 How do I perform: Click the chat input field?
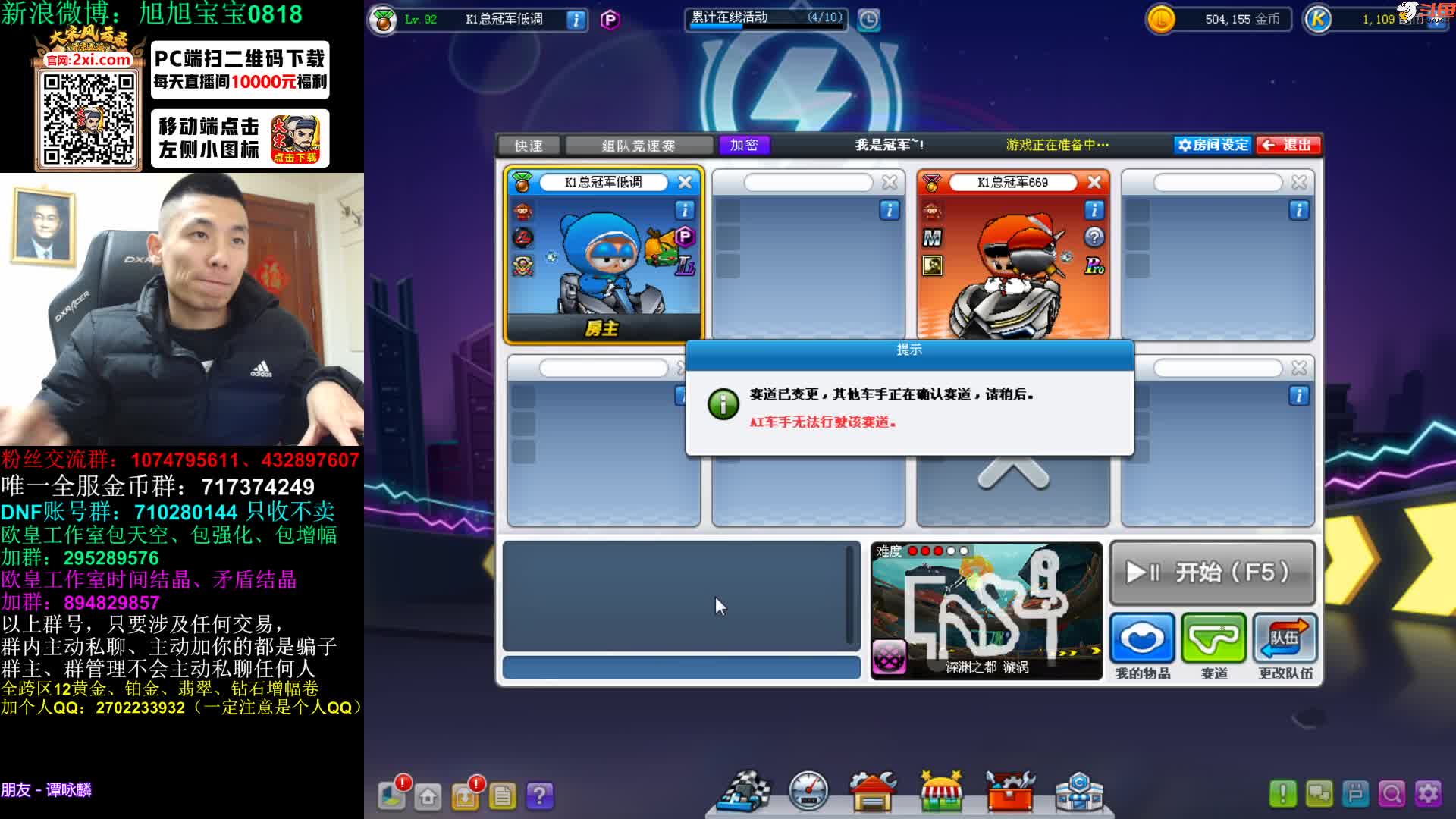pos(681,668)
